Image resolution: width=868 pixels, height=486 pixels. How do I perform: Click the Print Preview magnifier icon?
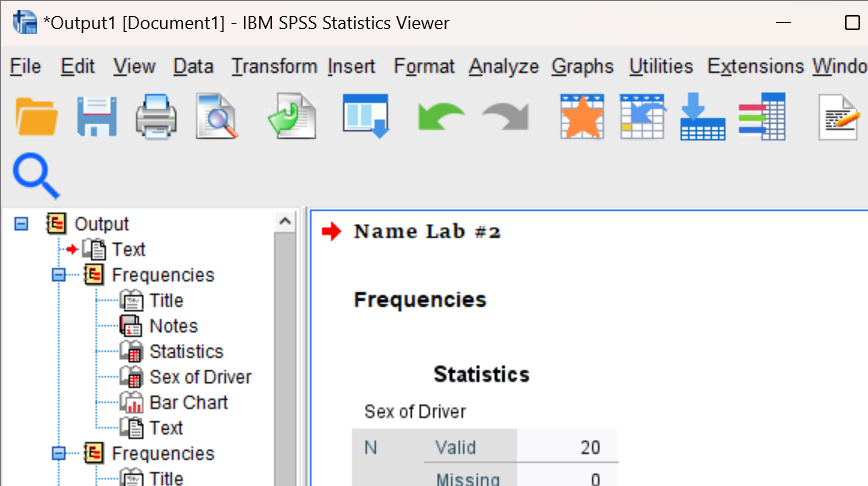216,117
